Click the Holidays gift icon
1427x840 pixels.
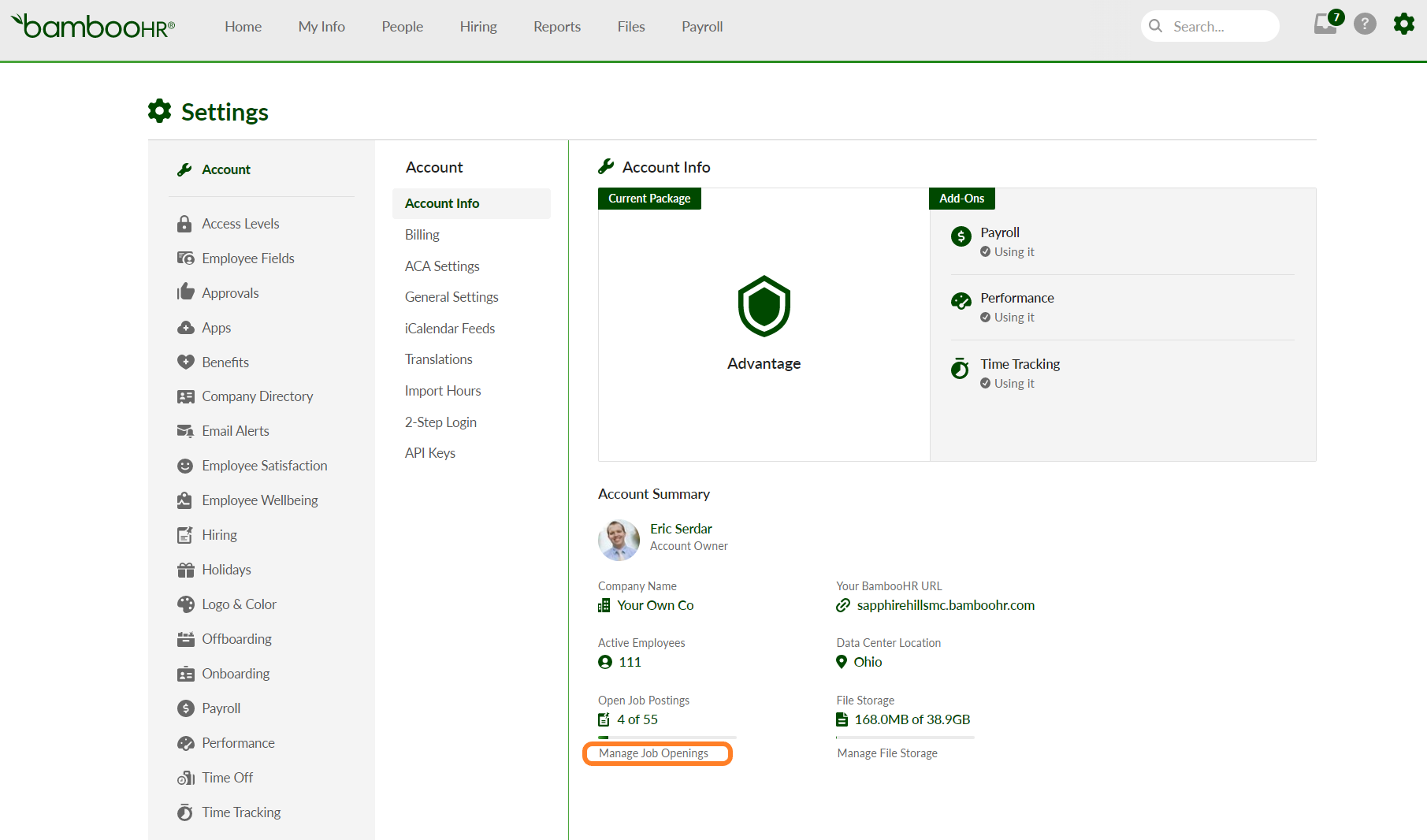click(185, 570)
